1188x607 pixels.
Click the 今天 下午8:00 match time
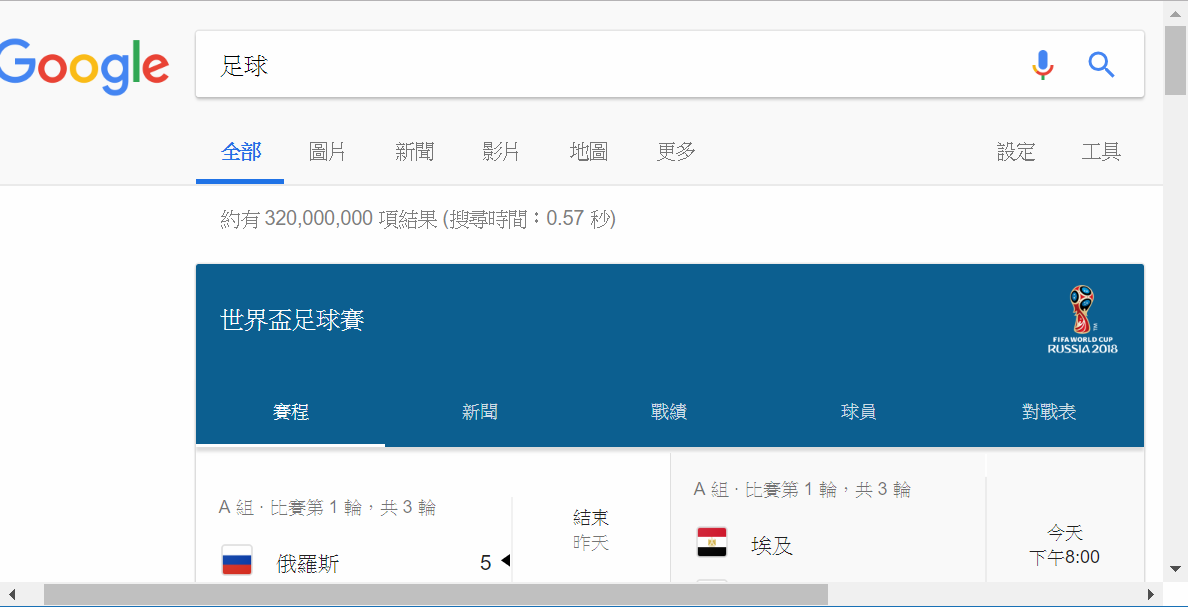[1065, 545]
